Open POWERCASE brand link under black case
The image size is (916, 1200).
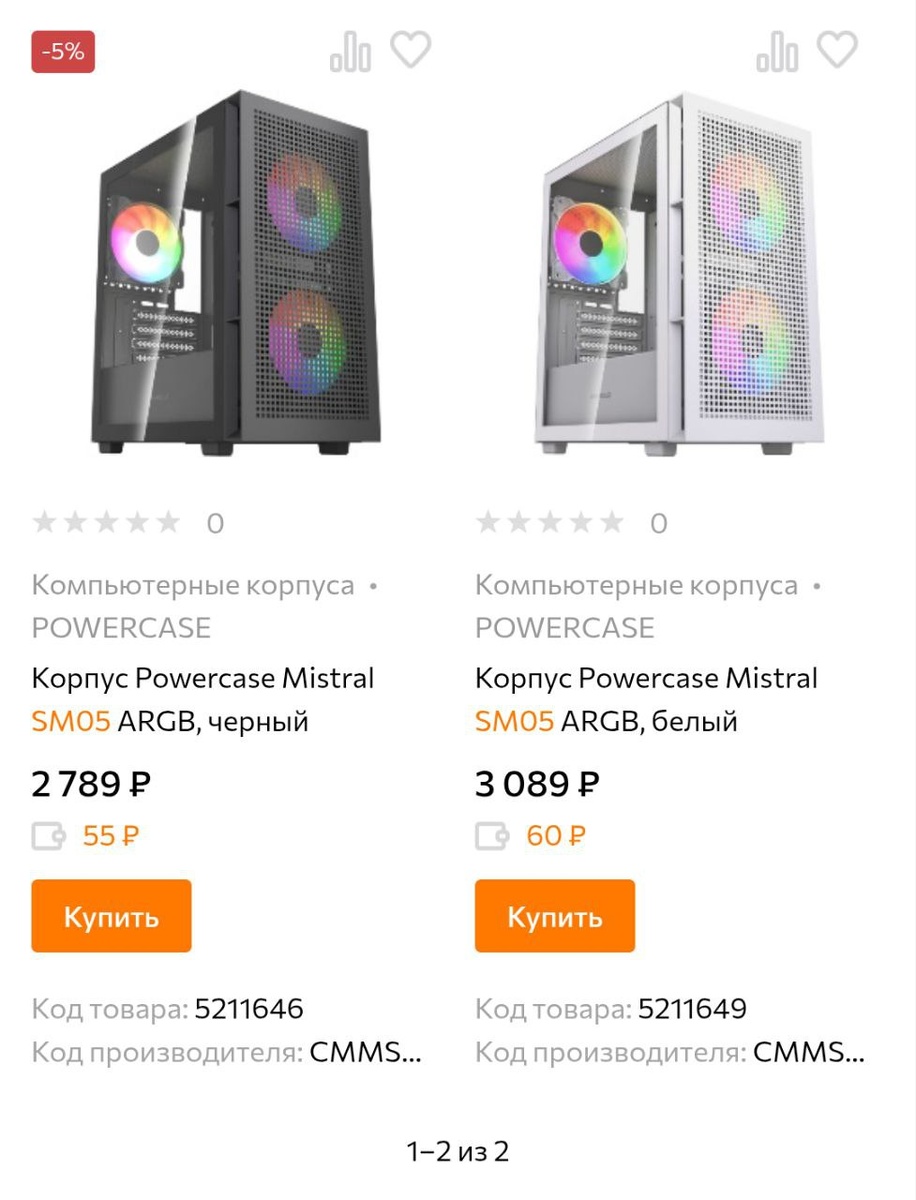click(121, 628)
